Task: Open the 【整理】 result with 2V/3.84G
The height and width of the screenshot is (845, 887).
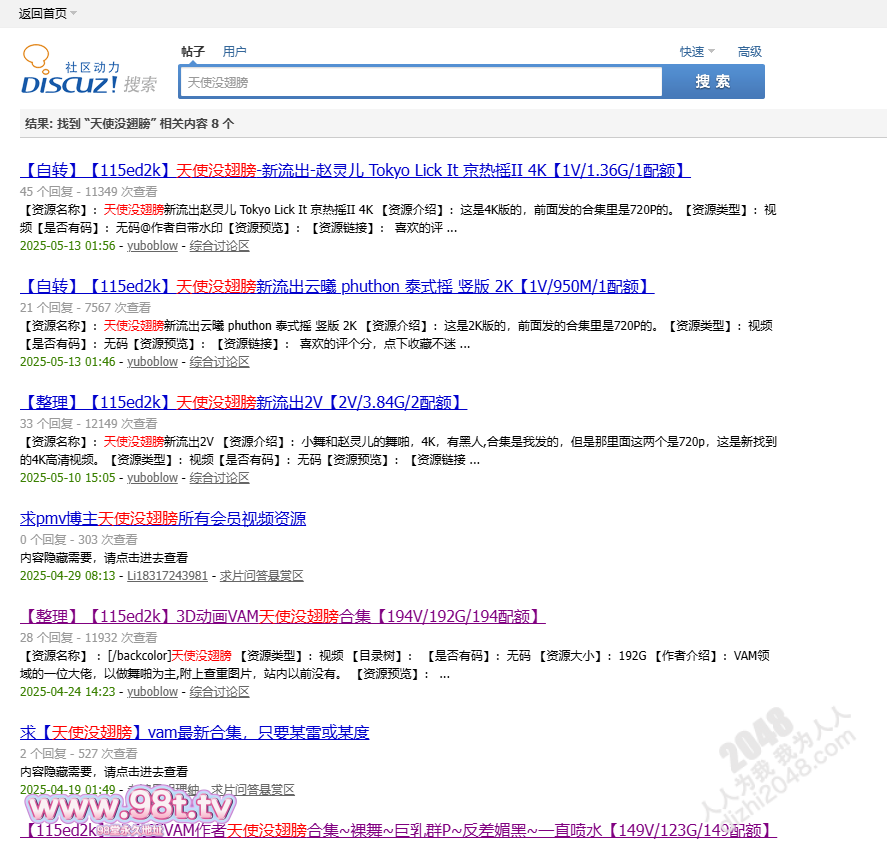Action: point(243,403)
